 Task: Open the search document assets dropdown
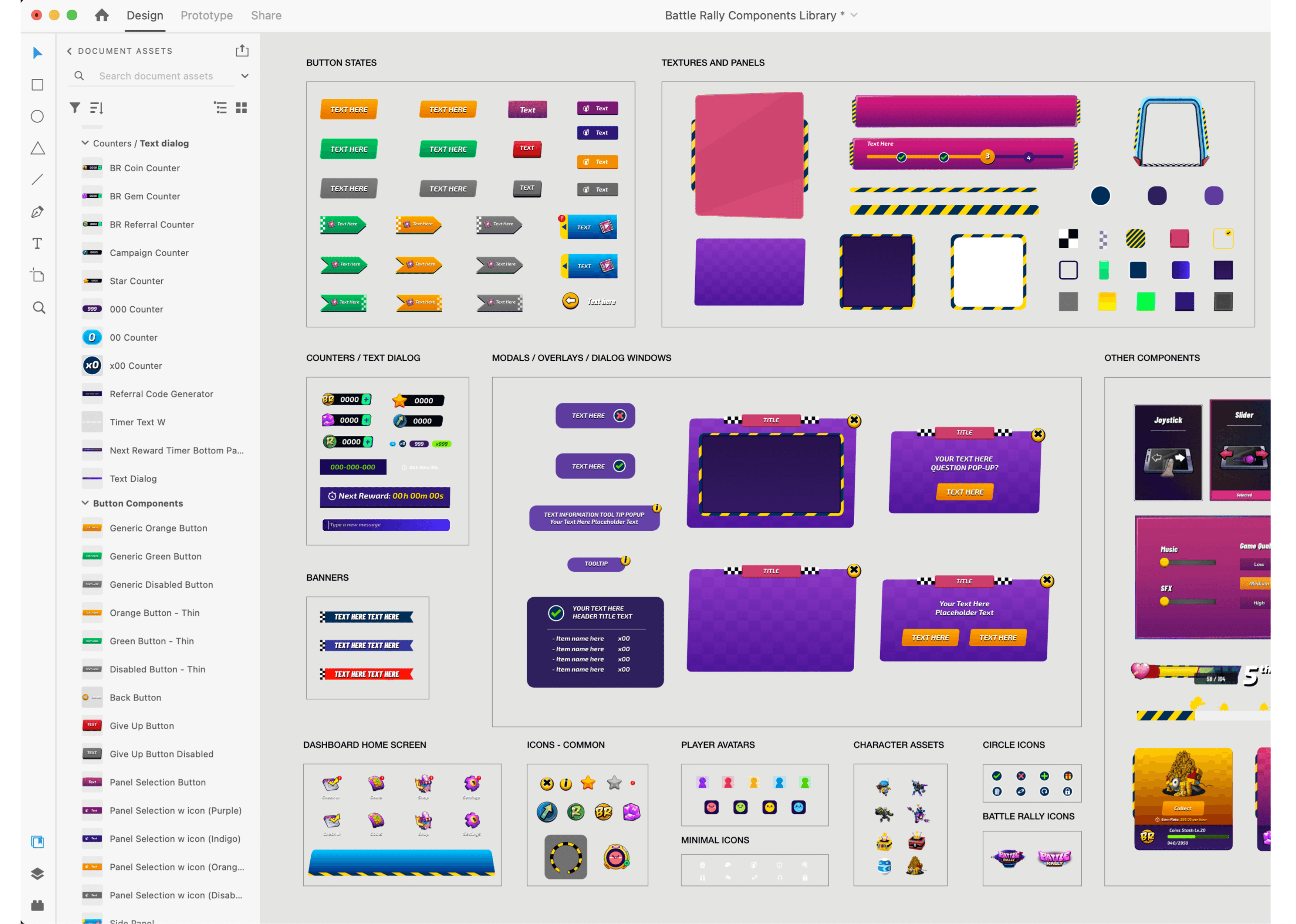tap(245, 76)
